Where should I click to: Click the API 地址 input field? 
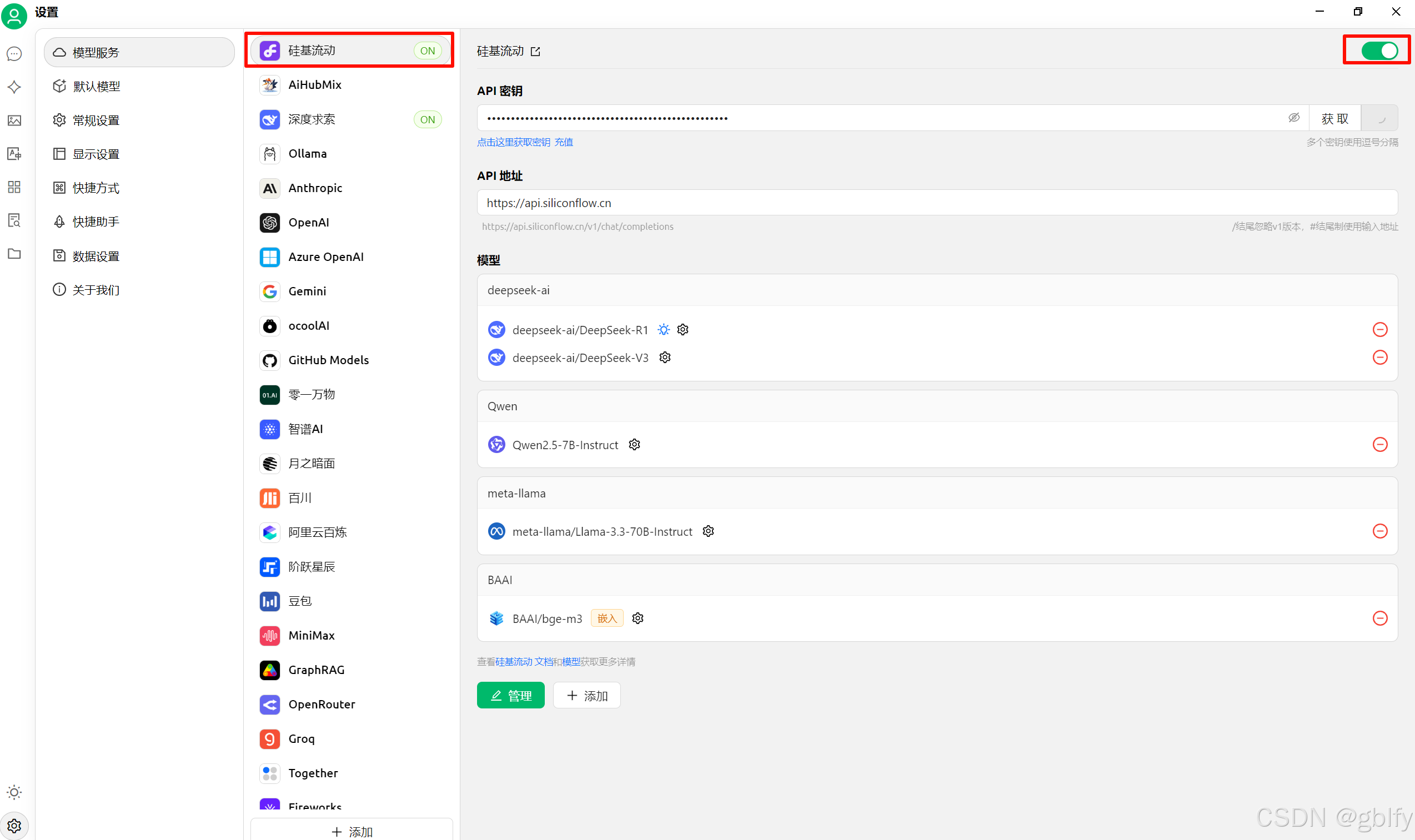click(937, 203)
